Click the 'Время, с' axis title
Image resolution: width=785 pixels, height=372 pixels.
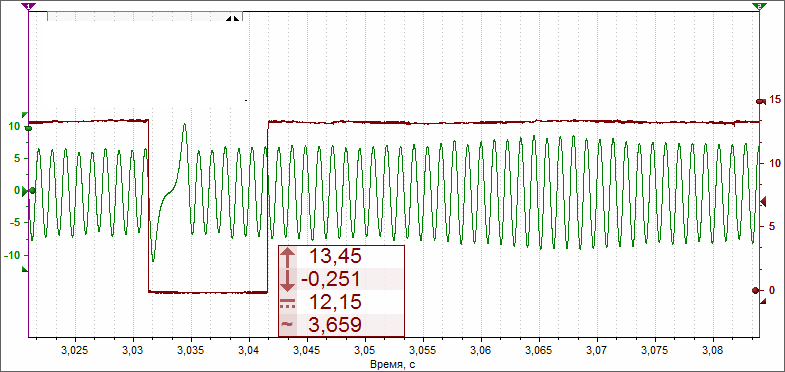coord(393,363)
